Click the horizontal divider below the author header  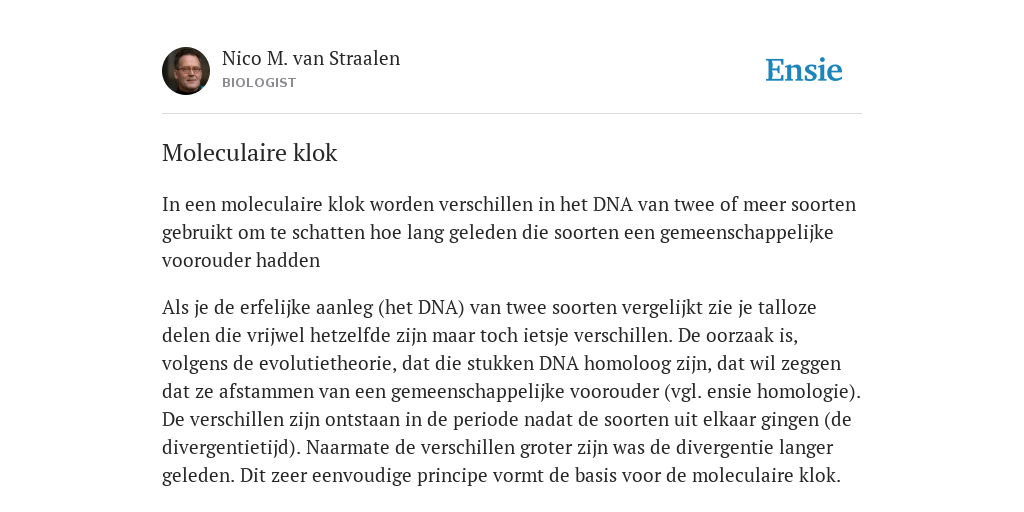tap(512, 114)
